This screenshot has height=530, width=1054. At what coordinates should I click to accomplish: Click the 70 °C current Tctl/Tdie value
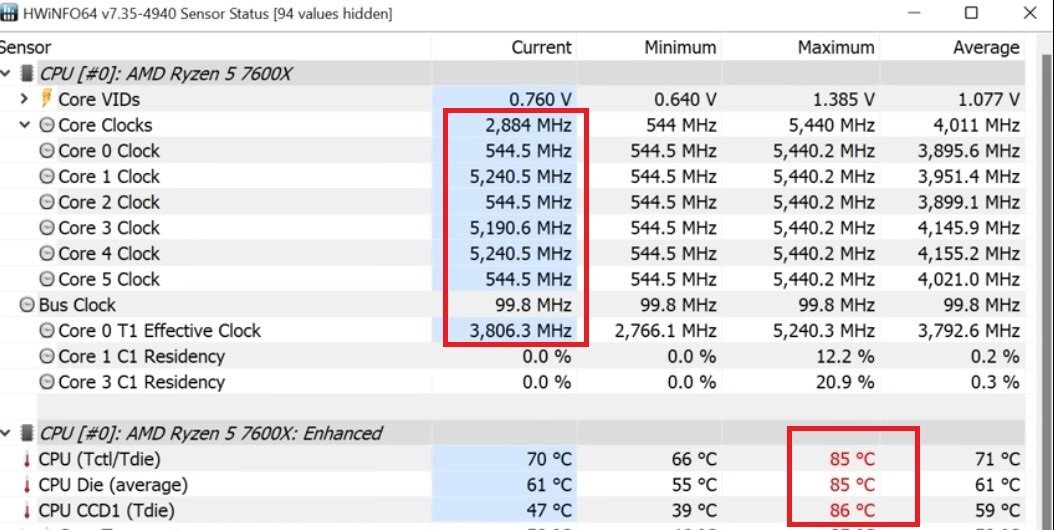coord(549,459)
